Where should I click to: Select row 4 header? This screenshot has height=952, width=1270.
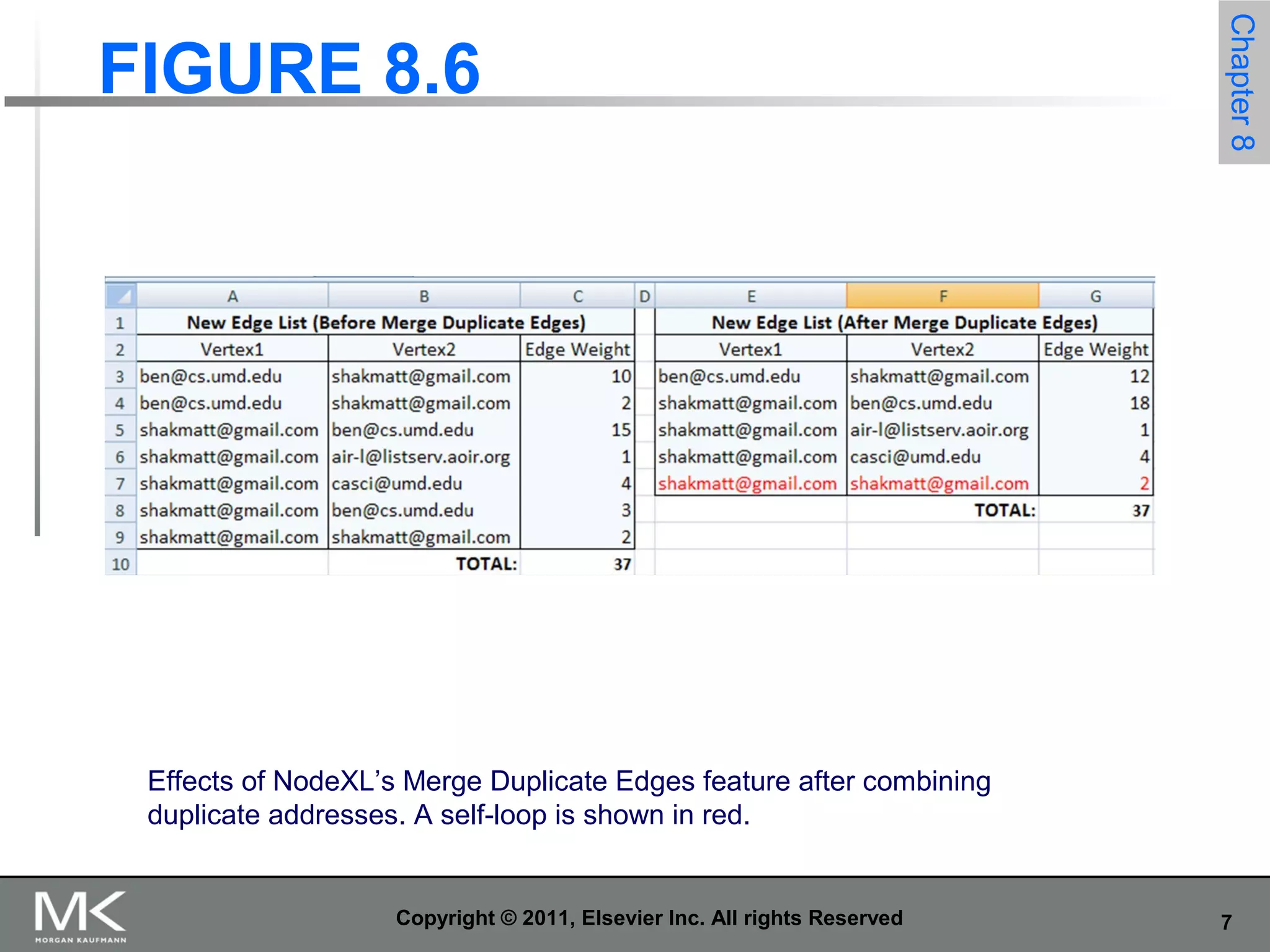[120, 403]
